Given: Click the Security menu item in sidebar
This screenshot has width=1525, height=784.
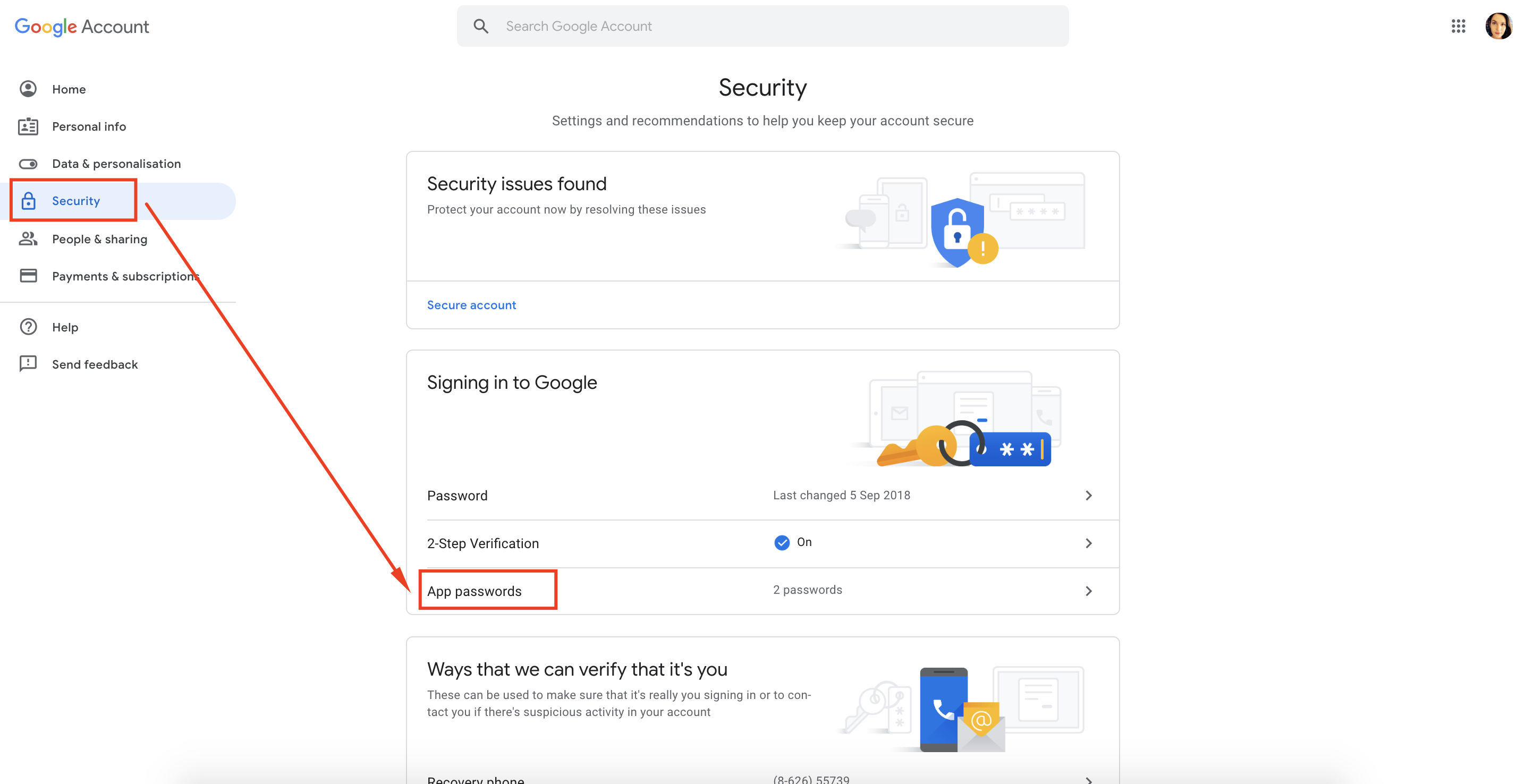Looking at the screenshot, I should (x=75, y=200).
